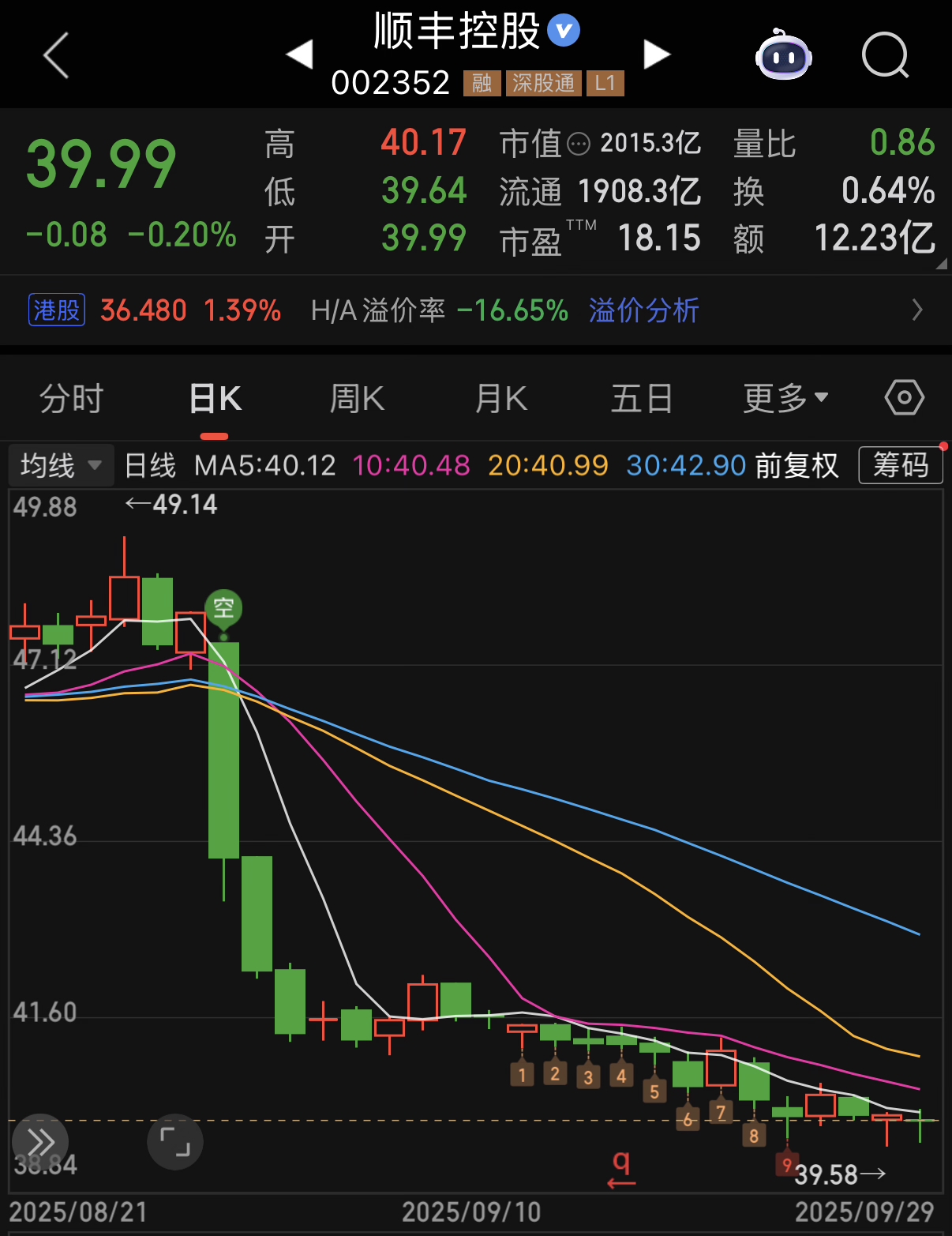
Task: Tap the market value info icon
Action: point(579,145)
